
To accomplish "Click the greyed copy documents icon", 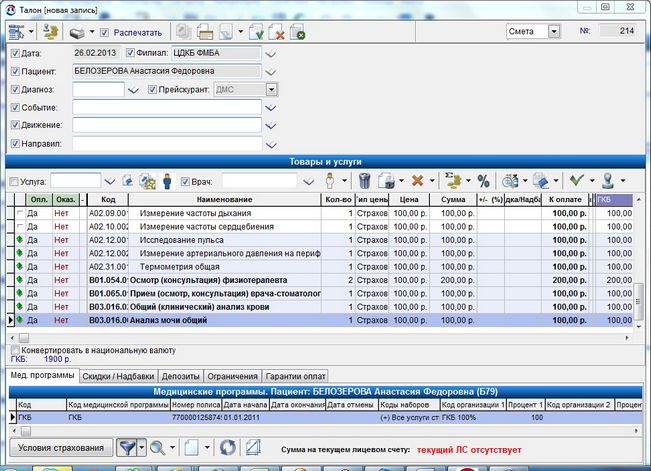I will 183,32.
